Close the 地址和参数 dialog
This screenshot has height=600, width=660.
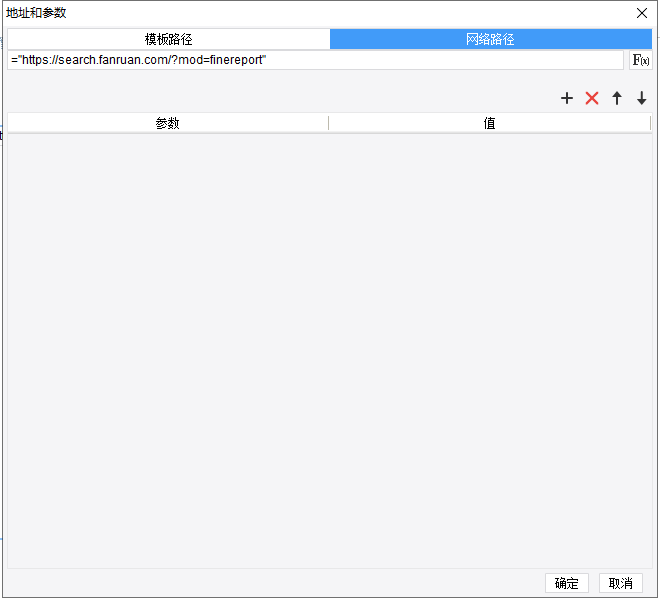point(642,13)
